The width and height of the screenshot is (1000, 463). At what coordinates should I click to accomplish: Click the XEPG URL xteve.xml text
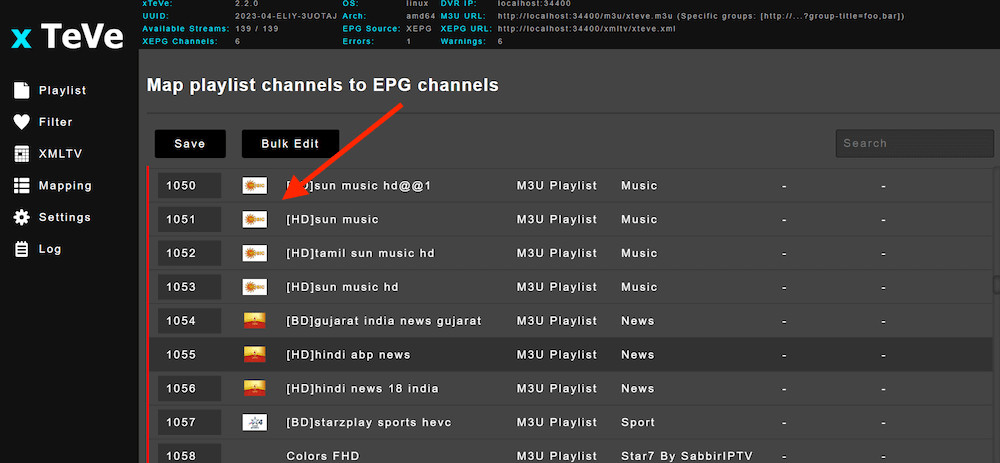pos(586,29)
